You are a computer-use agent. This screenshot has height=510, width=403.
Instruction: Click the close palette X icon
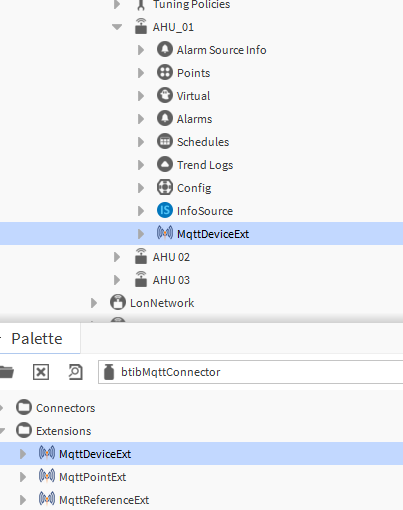[x=41, y=372]
